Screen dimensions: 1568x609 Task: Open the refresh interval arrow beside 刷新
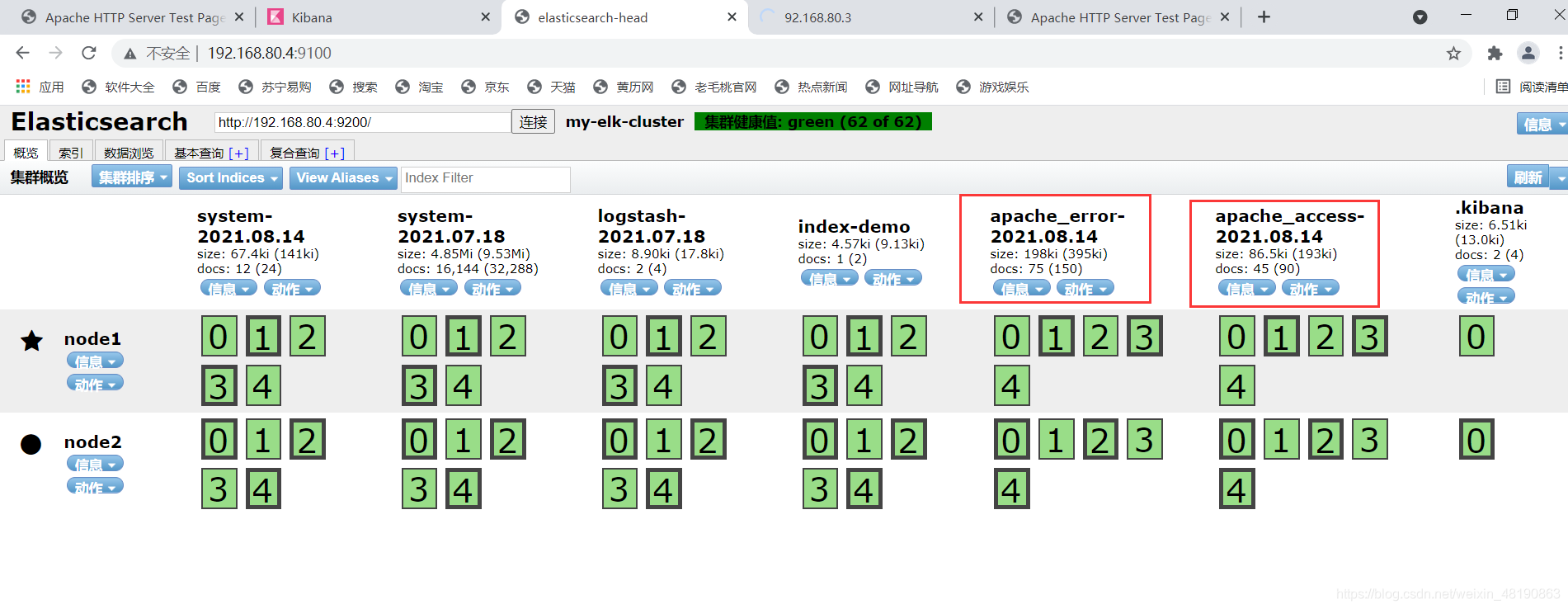click(x=1560, y=177)
